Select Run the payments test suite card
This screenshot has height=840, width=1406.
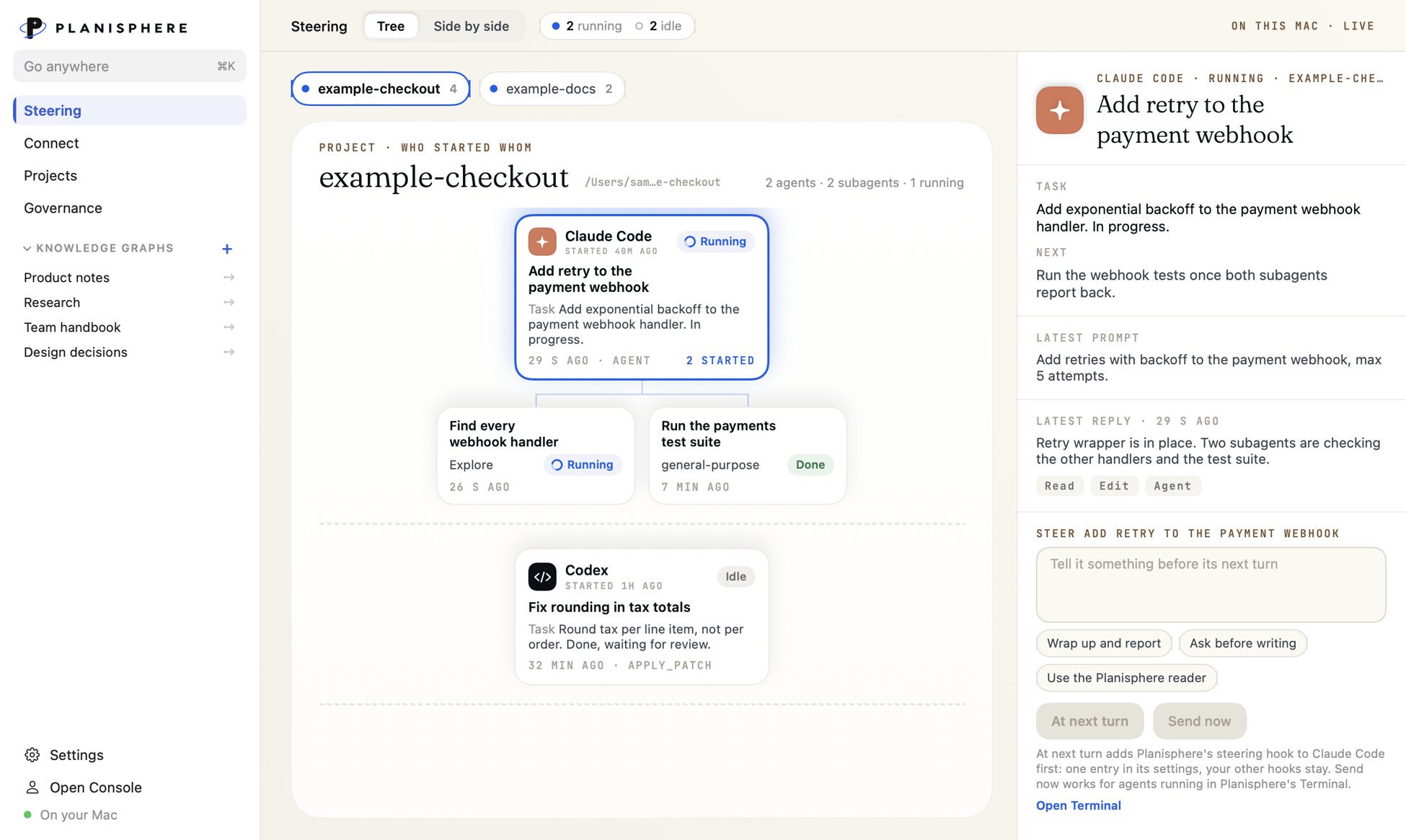tap(748, 456)
